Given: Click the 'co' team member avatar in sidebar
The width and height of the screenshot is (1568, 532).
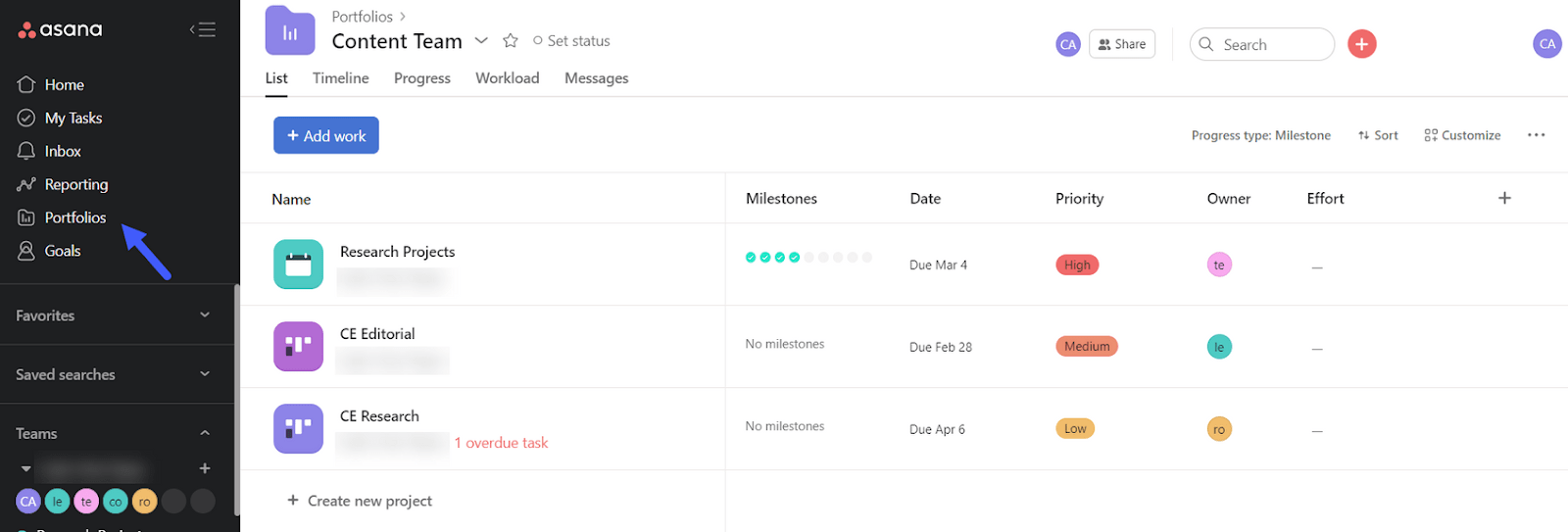Looking at the screenshot, I should point(116,502).
